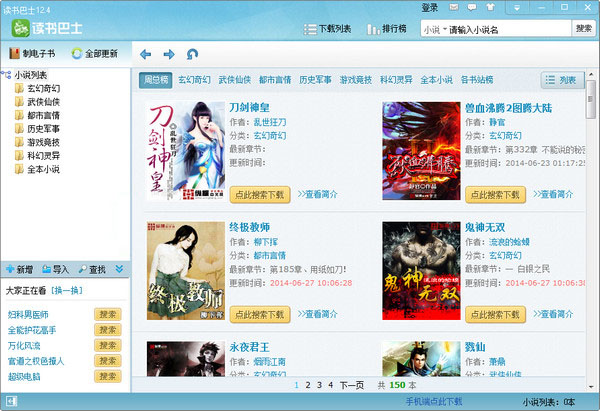Toggle 列表 list view button
This screenshot has width=600, height=411.
pyautogui.click(x=562, y=80)
